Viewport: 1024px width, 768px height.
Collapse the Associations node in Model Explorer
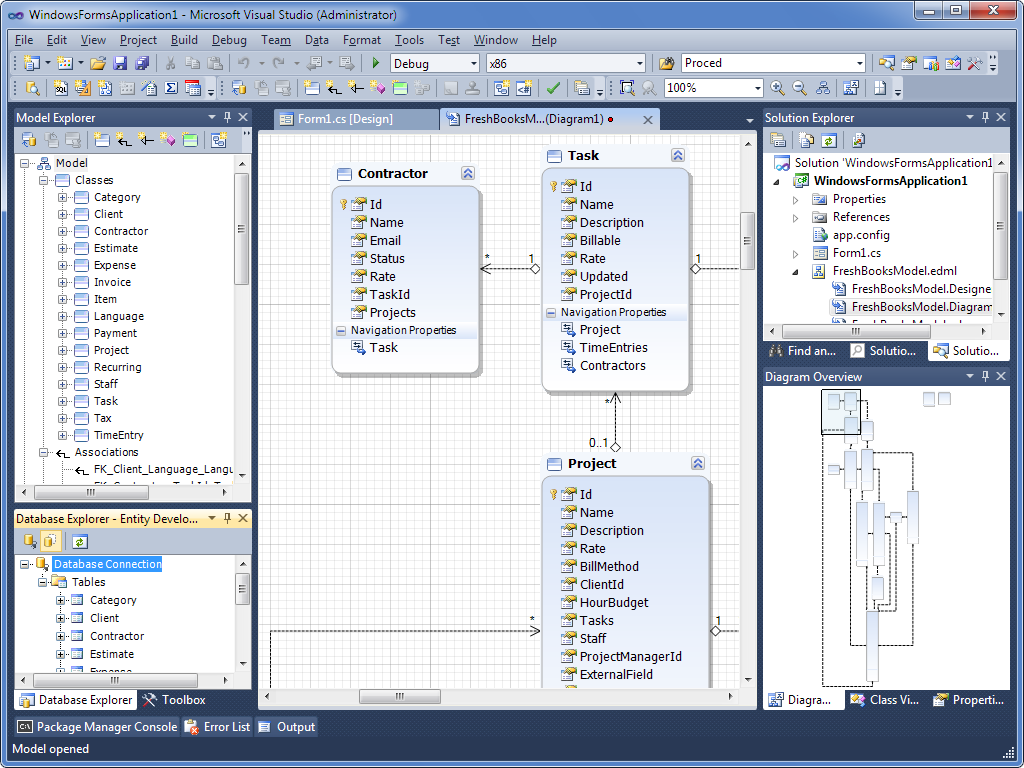click(x=44, y=452)
